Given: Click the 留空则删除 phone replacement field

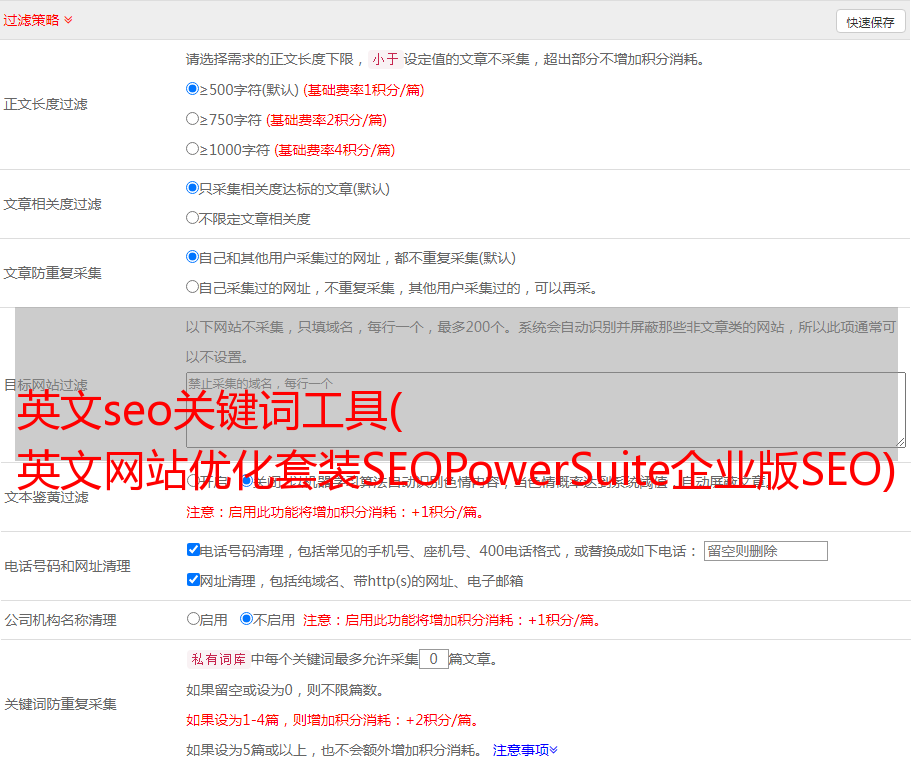Looking at the screenshot, I should click(765, 551).
